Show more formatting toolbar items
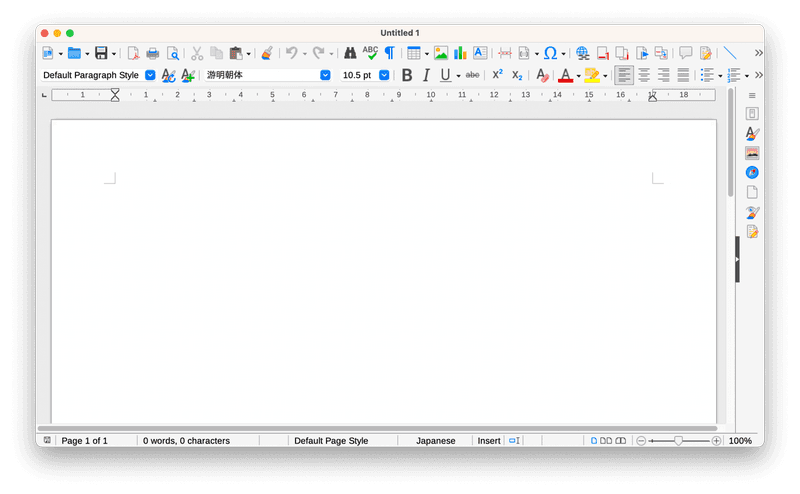Viewport: 800px width, 494px height. coord(759,76)
